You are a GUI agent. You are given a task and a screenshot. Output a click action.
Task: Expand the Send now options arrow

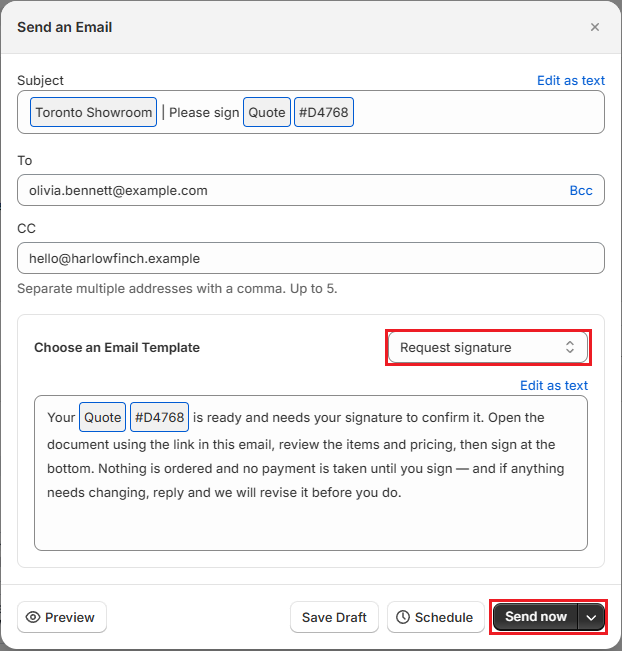tap(591, 617)
